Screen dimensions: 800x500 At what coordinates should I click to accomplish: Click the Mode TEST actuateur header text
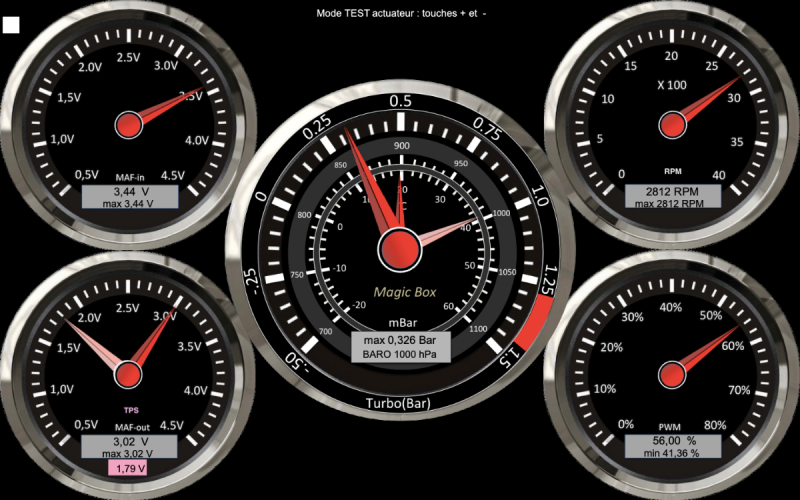(400, 15)
